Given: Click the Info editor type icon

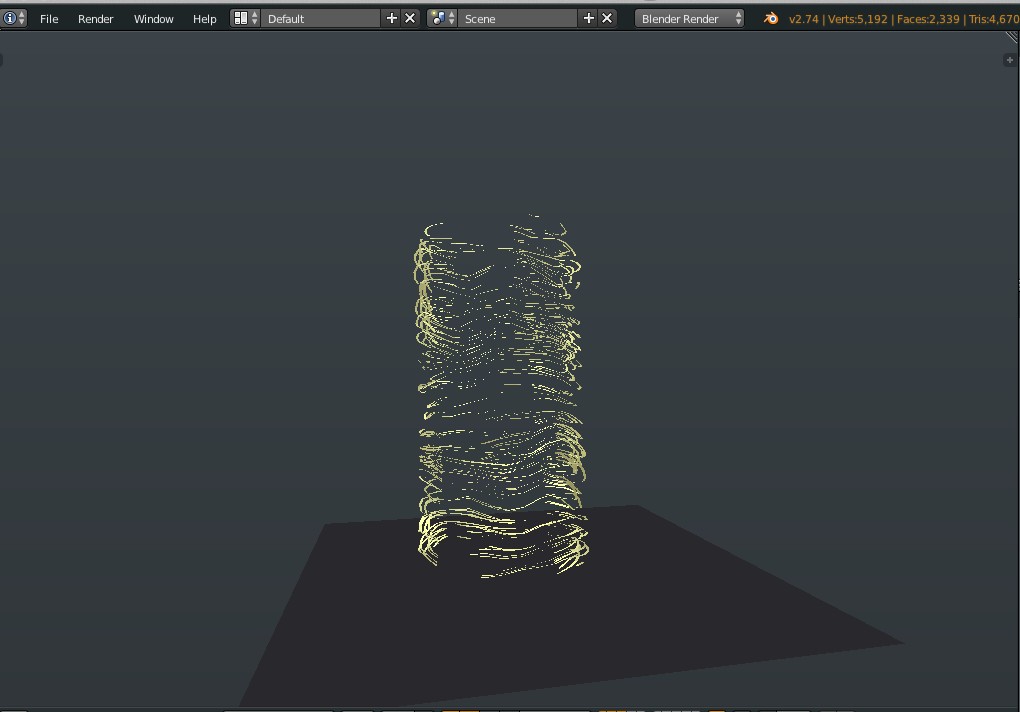Looking at the screenshot, I should pos(10,18).
